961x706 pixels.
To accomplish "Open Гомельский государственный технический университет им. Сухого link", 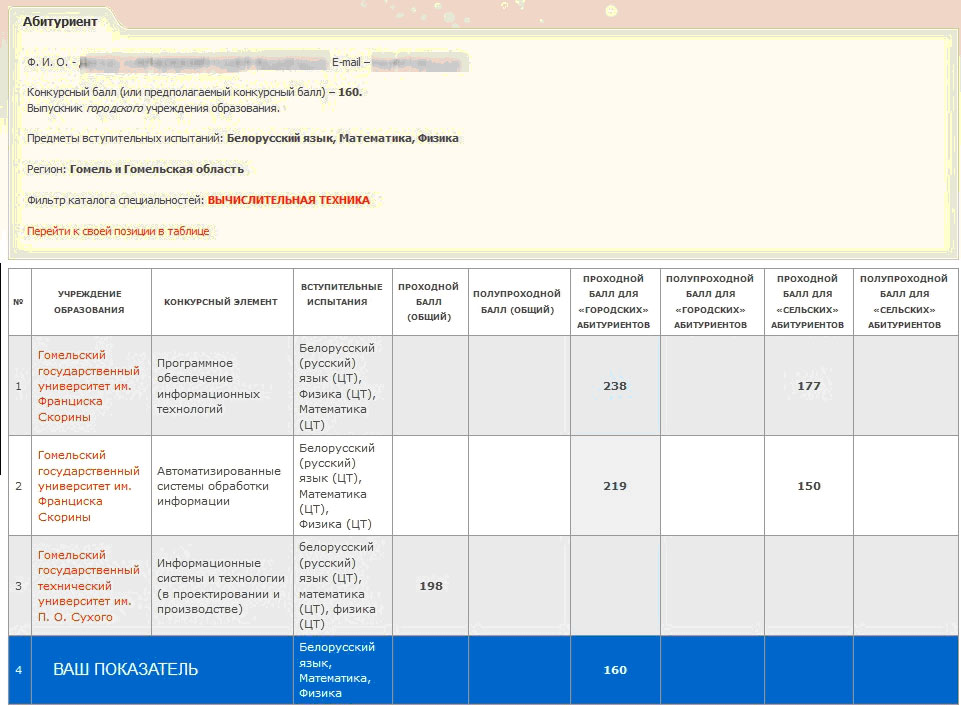I will [x=87, y=585].
